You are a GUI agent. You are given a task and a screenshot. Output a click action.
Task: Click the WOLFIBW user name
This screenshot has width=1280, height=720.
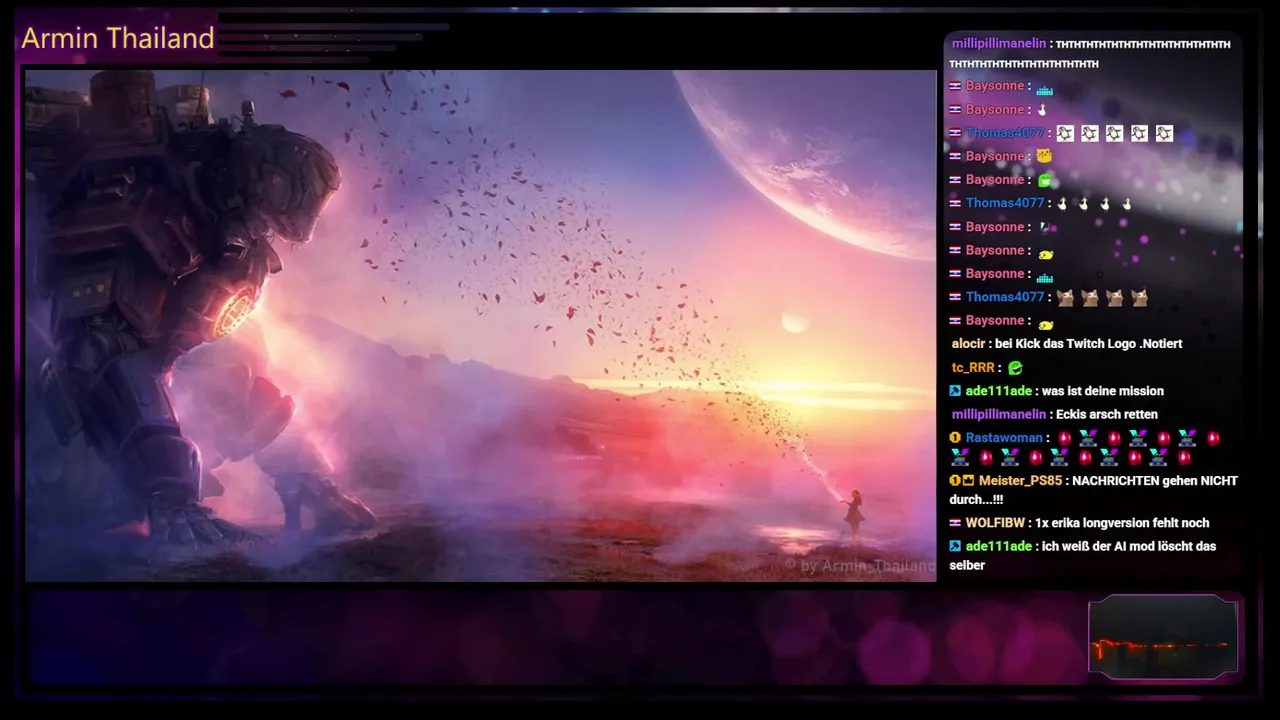point(995,523)
